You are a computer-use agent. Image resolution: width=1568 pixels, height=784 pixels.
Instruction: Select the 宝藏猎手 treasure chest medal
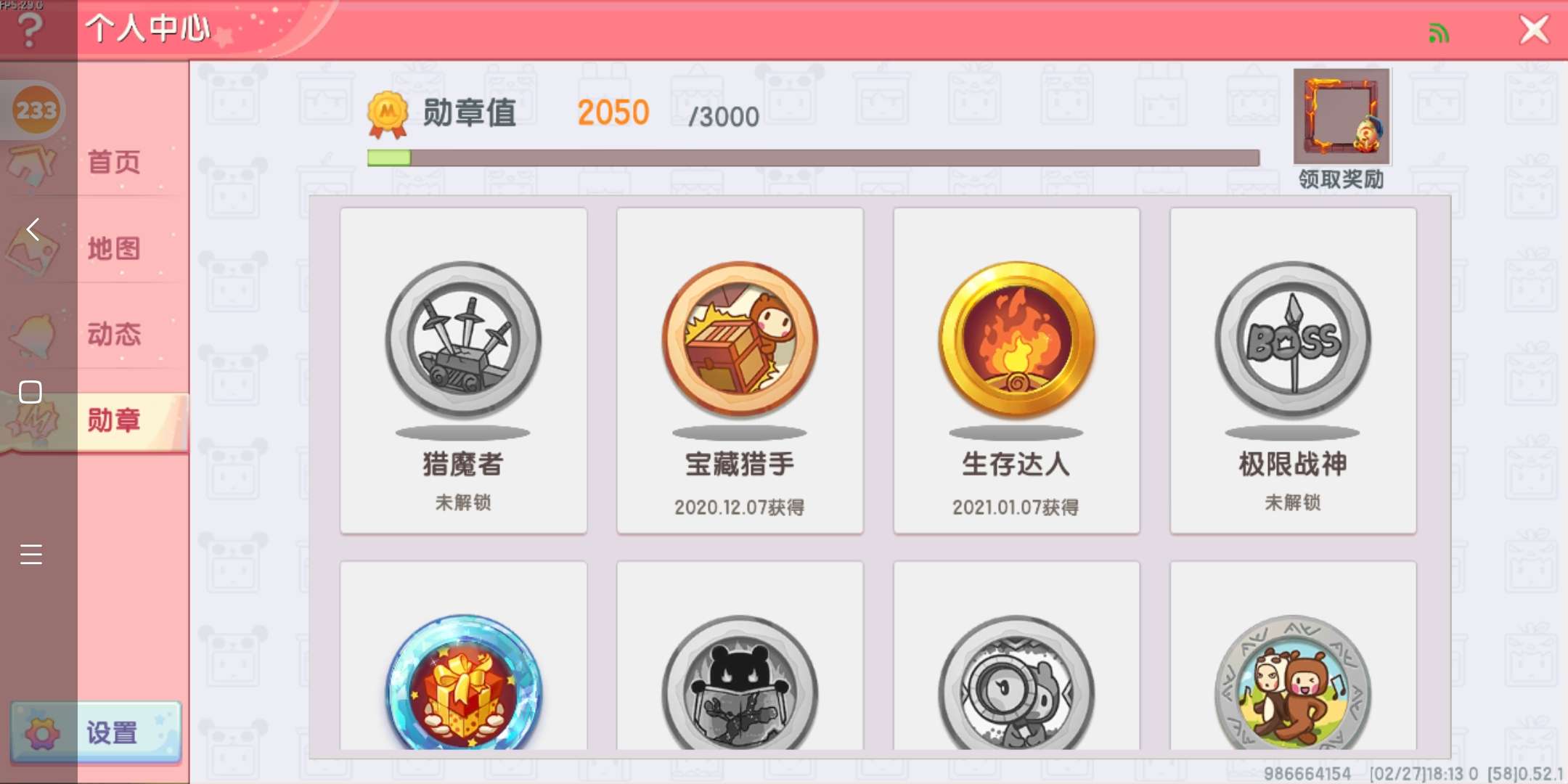(x=740, y=371)
